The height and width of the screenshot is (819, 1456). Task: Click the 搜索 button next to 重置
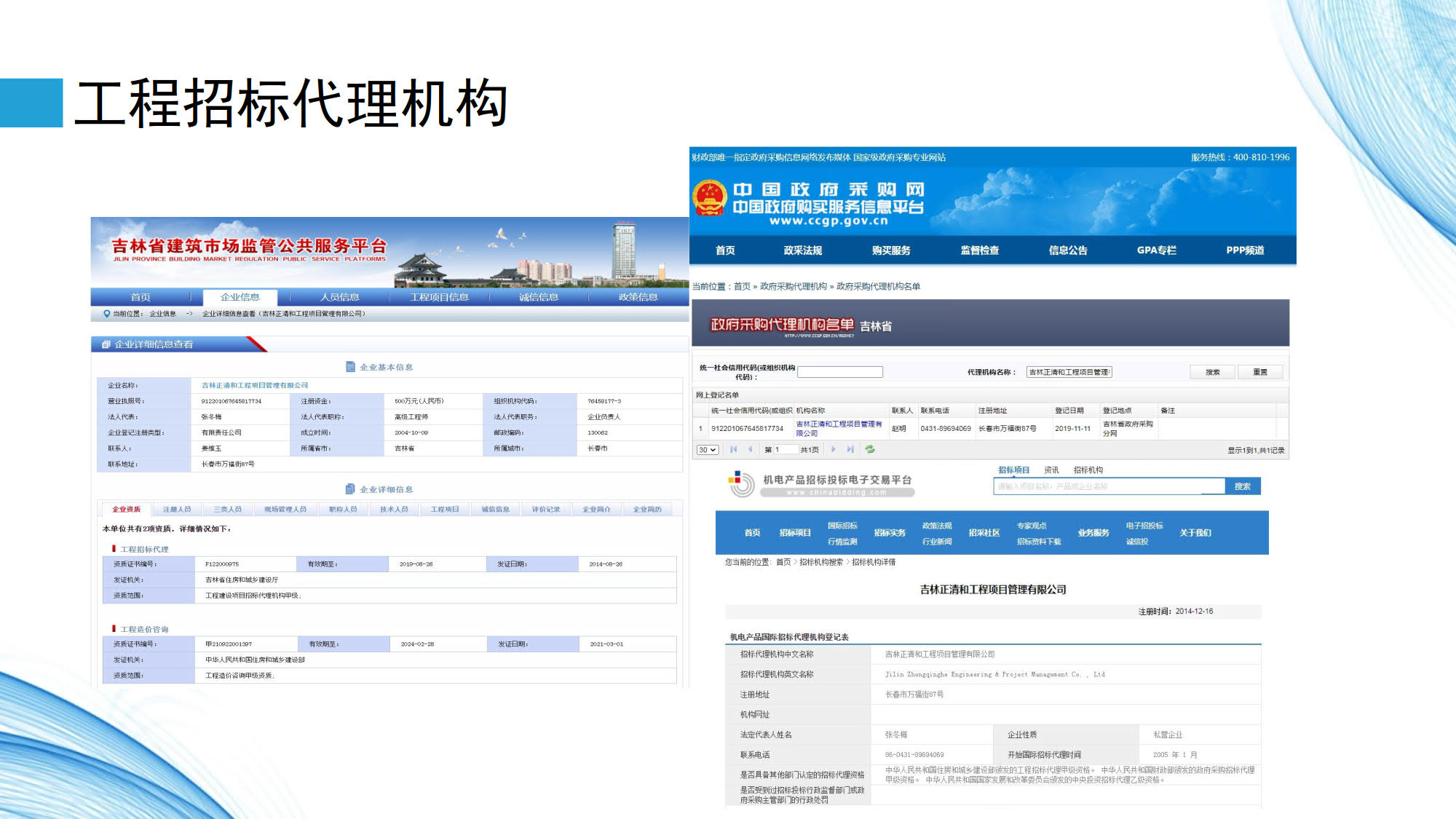1212,372
